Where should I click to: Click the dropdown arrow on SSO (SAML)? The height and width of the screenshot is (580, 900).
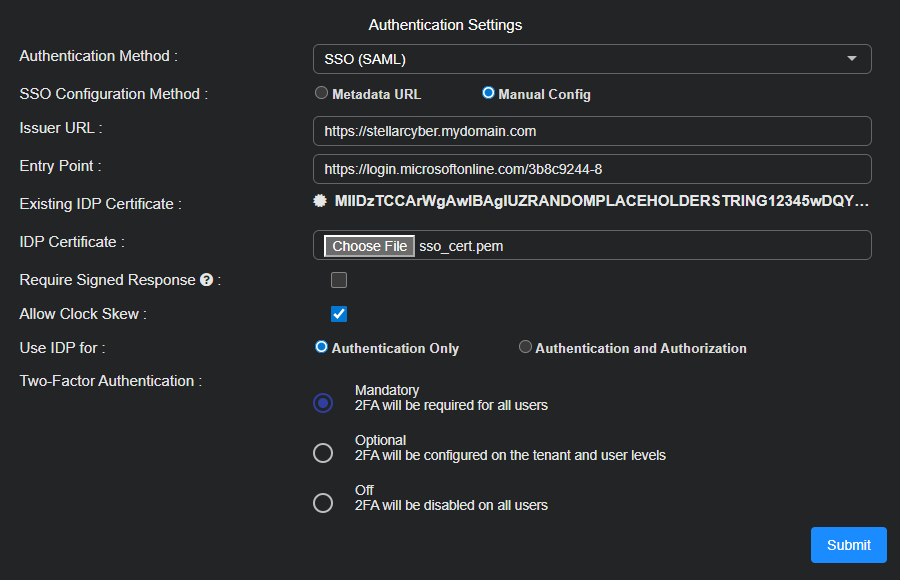[x=852, y=59]
